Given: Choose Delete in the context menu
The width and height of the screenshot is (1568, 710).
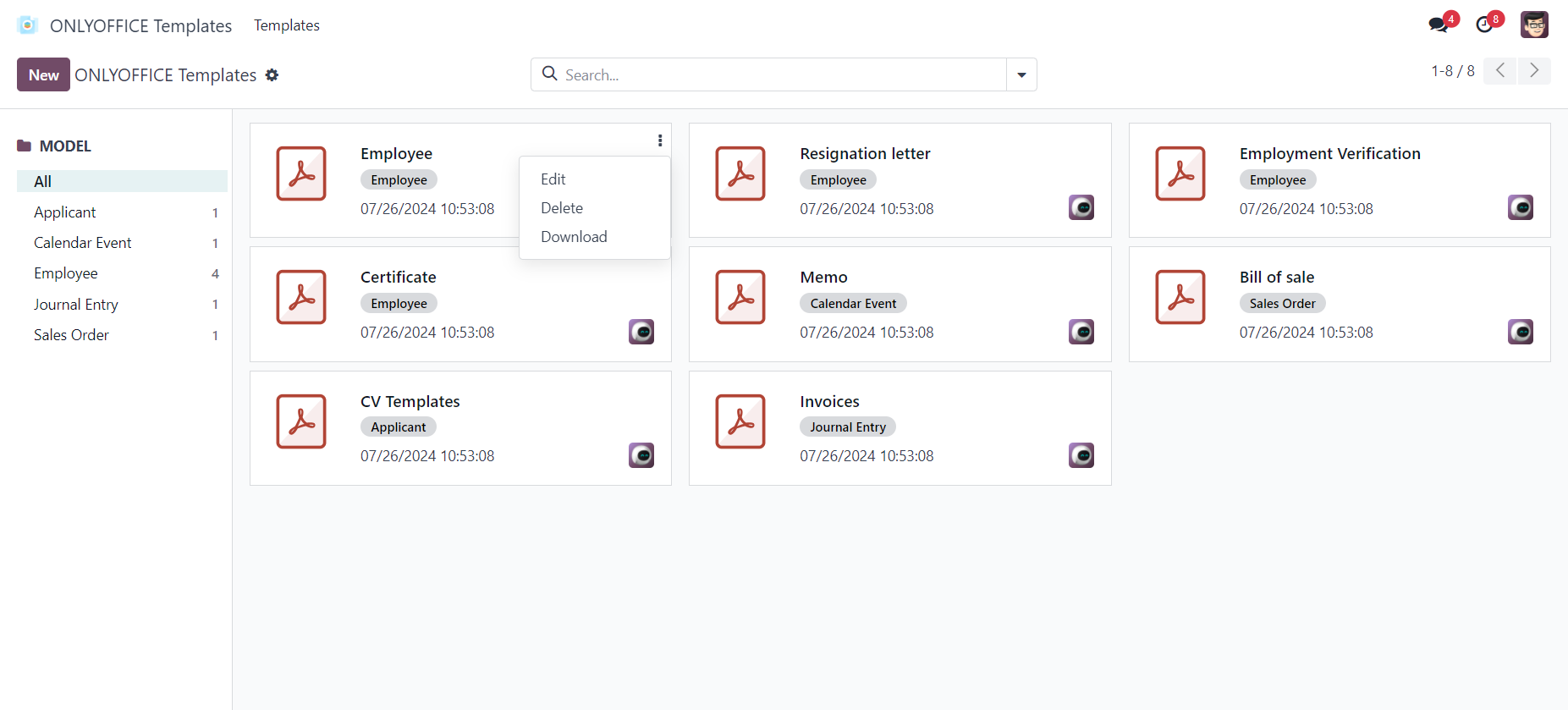Looking at the screenshot, I should (x=562, y=208).
